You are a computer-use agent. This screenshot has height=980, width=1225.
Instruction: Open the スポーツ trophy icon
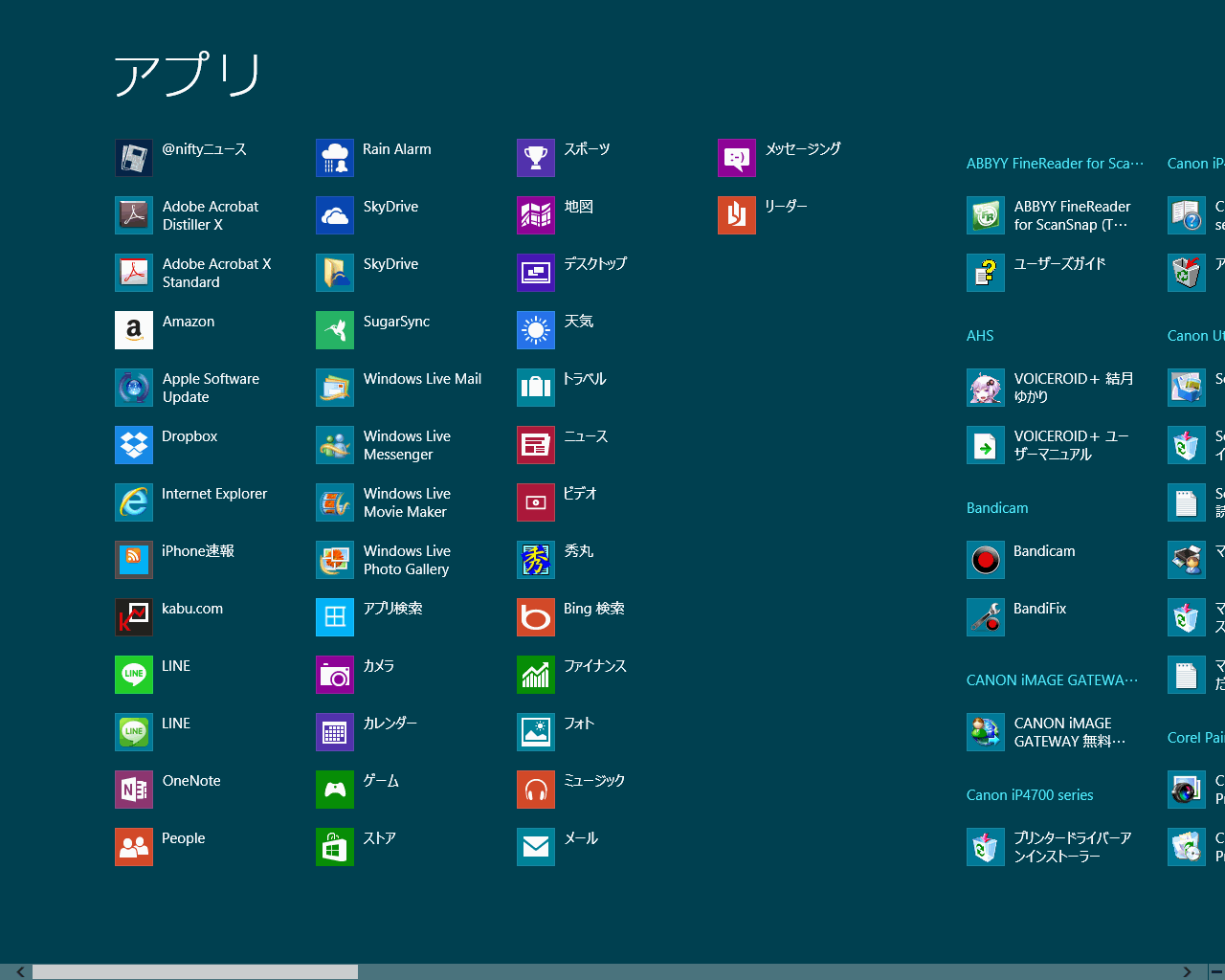pos(536,158)
